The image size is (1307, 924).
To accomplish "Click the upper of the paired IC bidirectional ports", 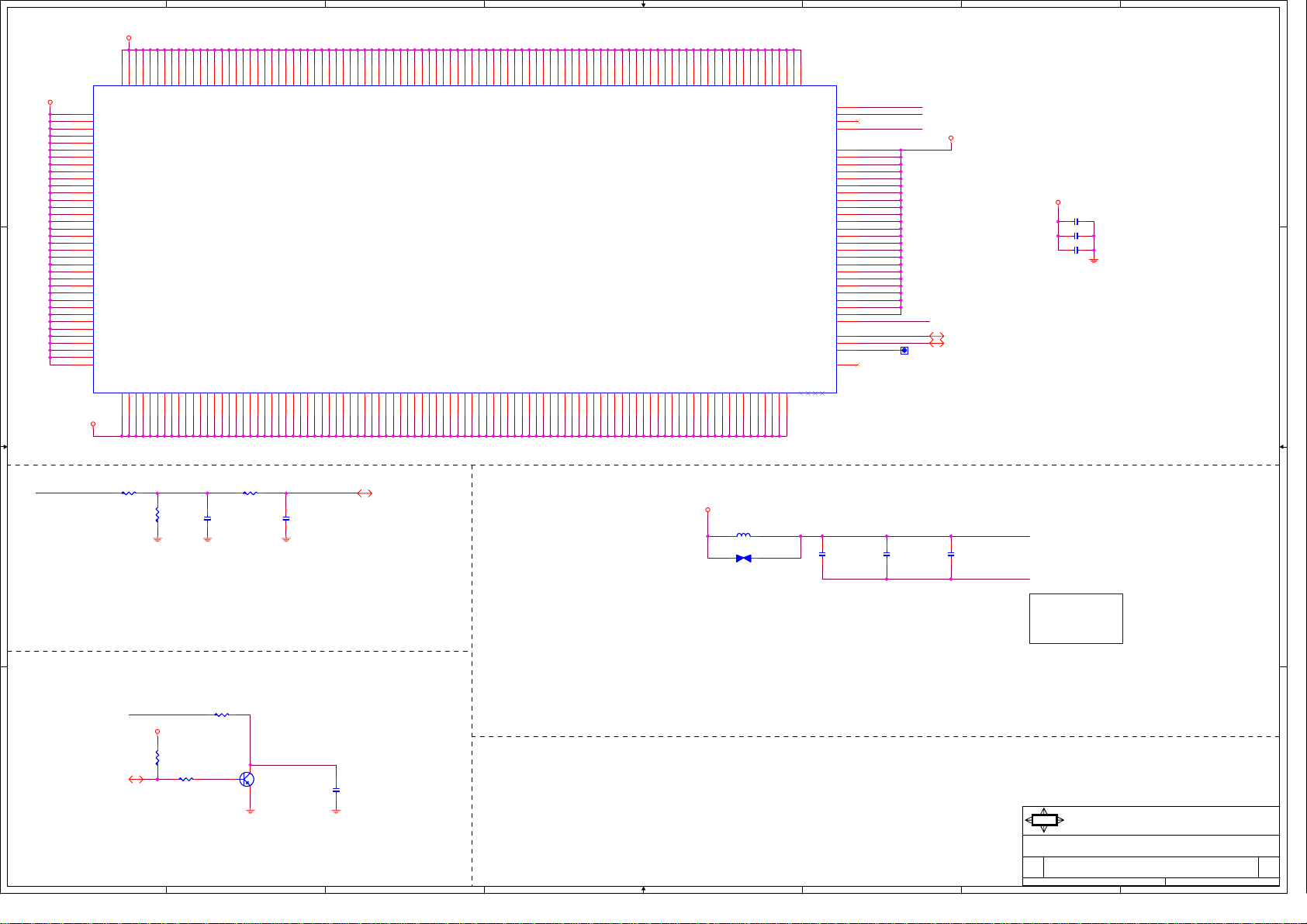I will click(x=937, y=336).
